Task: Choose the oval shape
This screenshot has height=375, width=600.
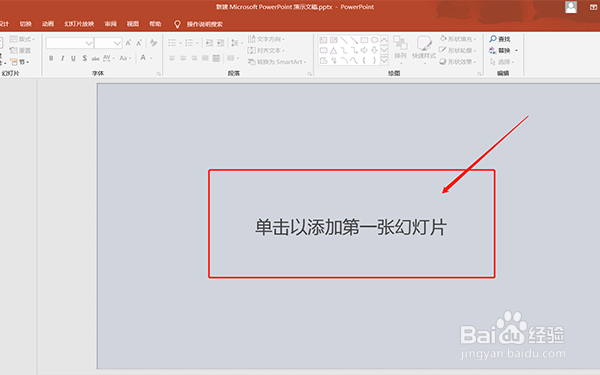Action: (375, 40)
